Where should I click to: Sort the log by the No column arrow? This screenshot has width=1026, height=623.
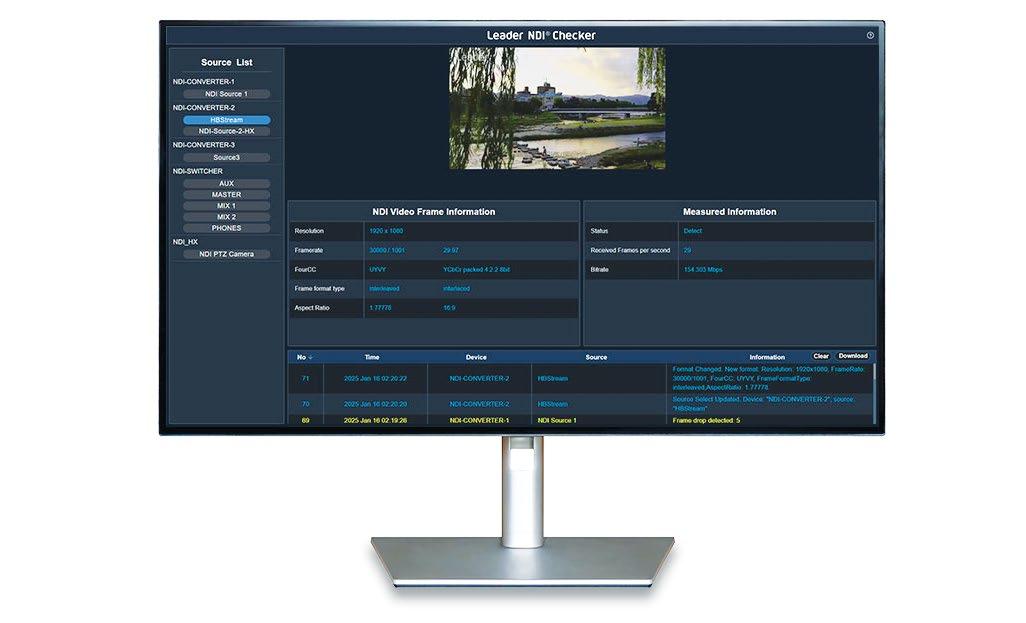310,357
